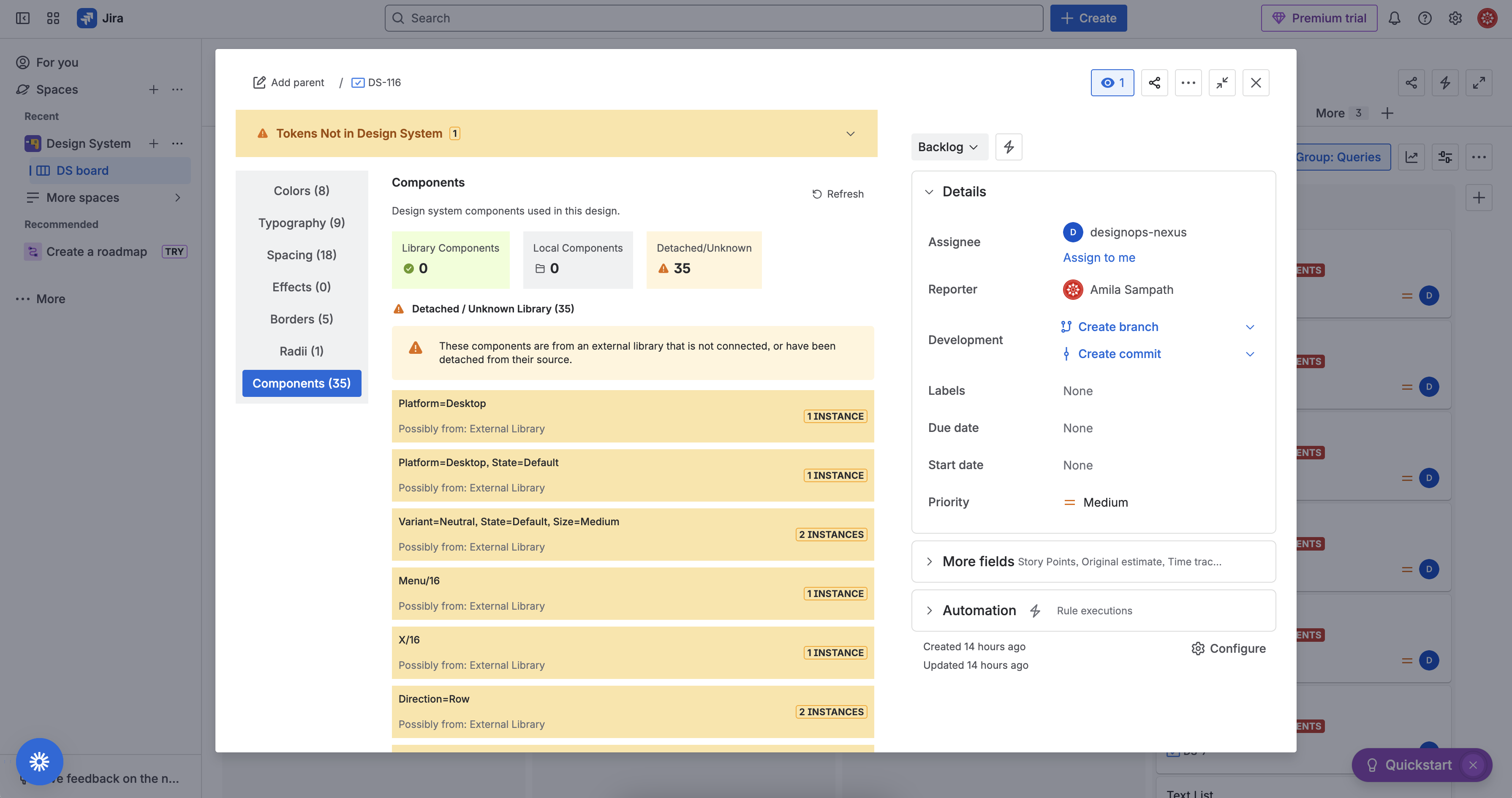Expand the Tokens Not in Design System banner

click(850, 134)
